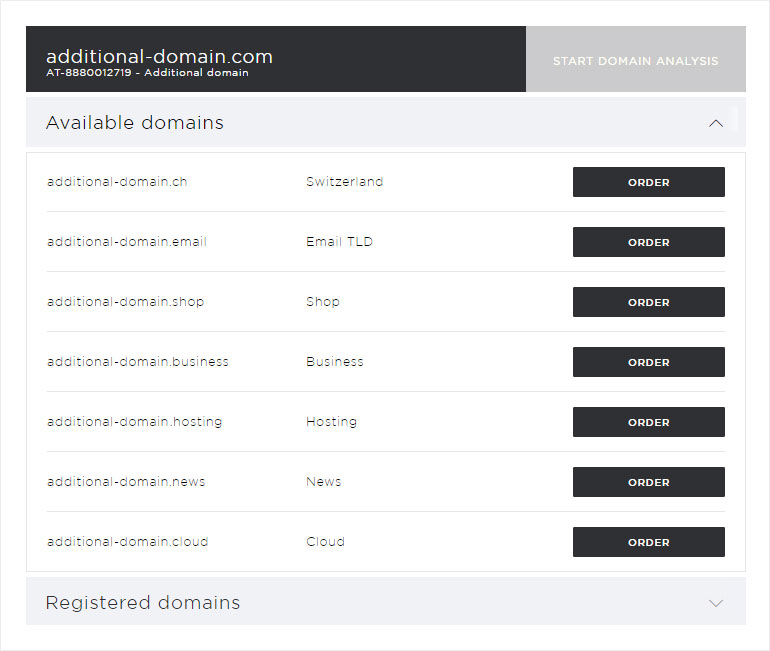Select the additional-domain.shop domain name
This screenshot has height=651, width=770.
[125, 302]
